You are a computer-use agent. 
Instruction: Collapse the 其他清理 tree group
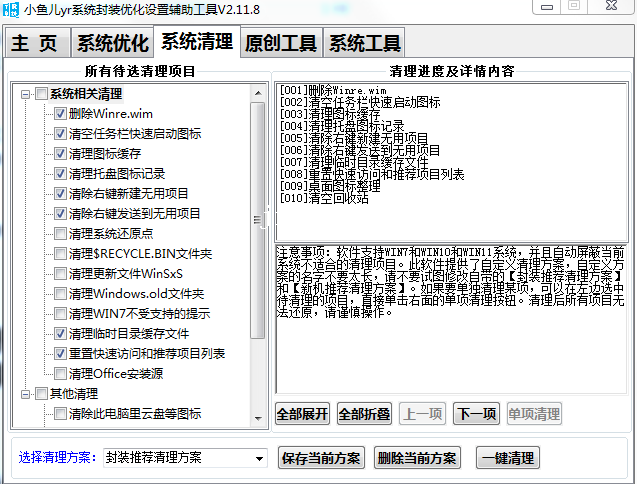point(25,393)
